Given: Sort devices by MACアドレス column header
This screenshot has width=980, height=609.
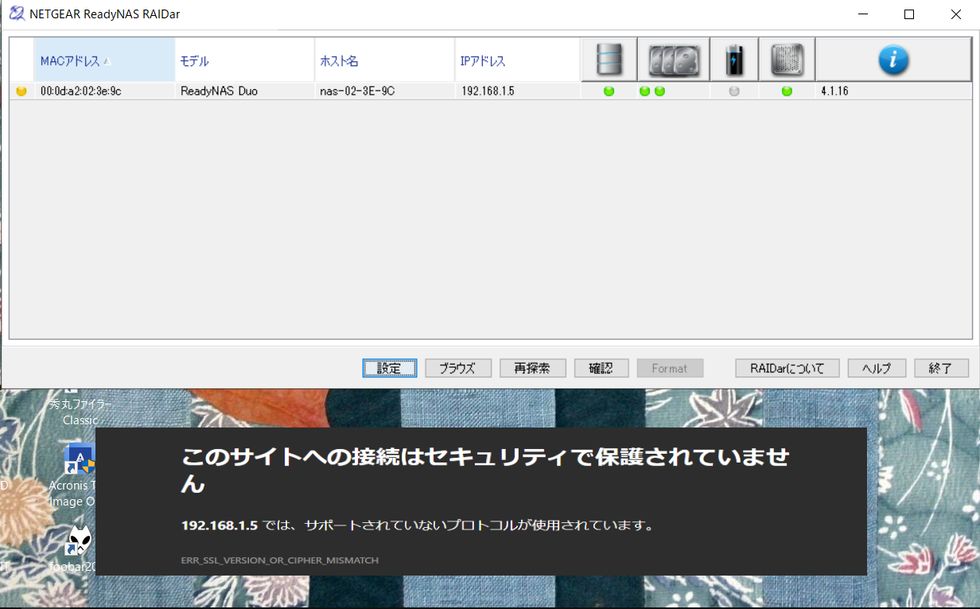Looking at the screenshot, I should (x=70, y=61).
